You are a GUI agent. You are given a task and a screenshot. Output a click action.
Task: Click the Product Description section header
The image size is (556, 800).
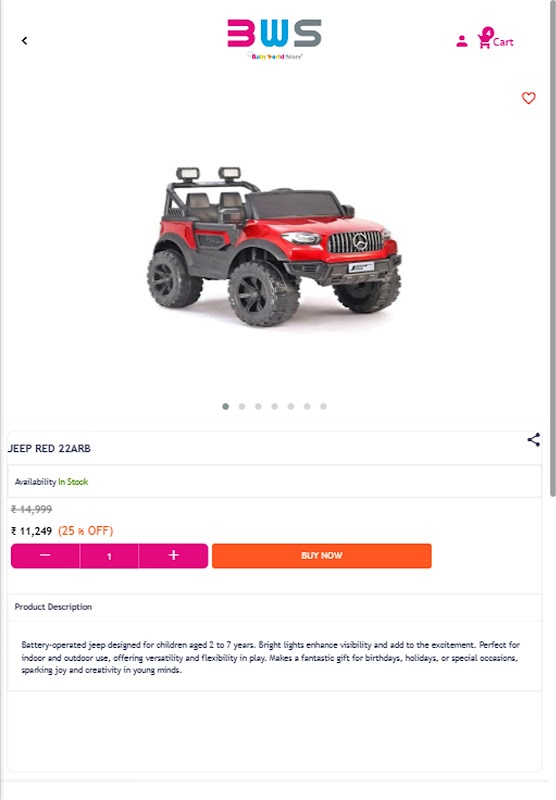[53, 607]
